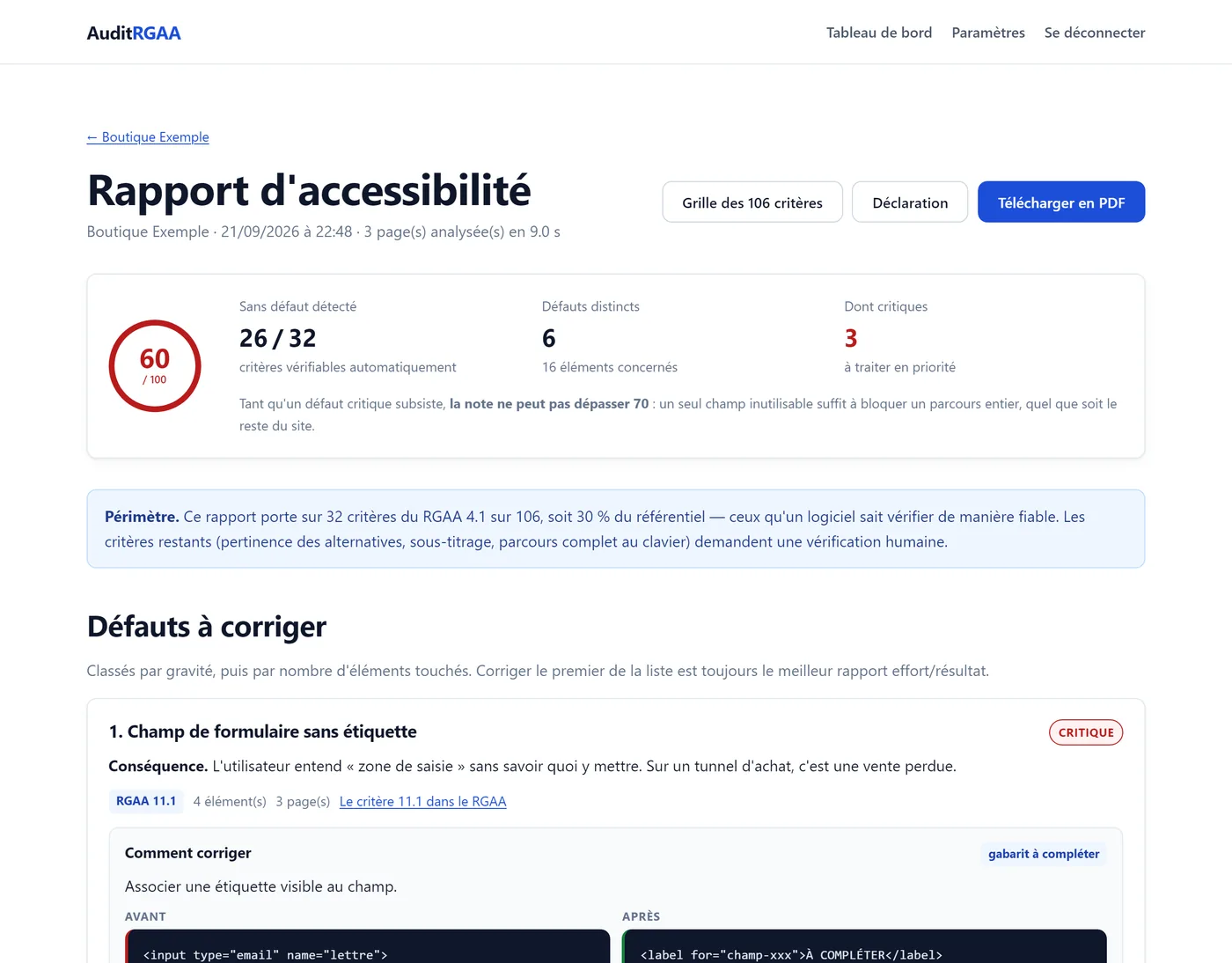Viewport: 1232px width, 963px height.
Task: Click the text critères vérifiables automatiquement
Action: coord(348,367)
